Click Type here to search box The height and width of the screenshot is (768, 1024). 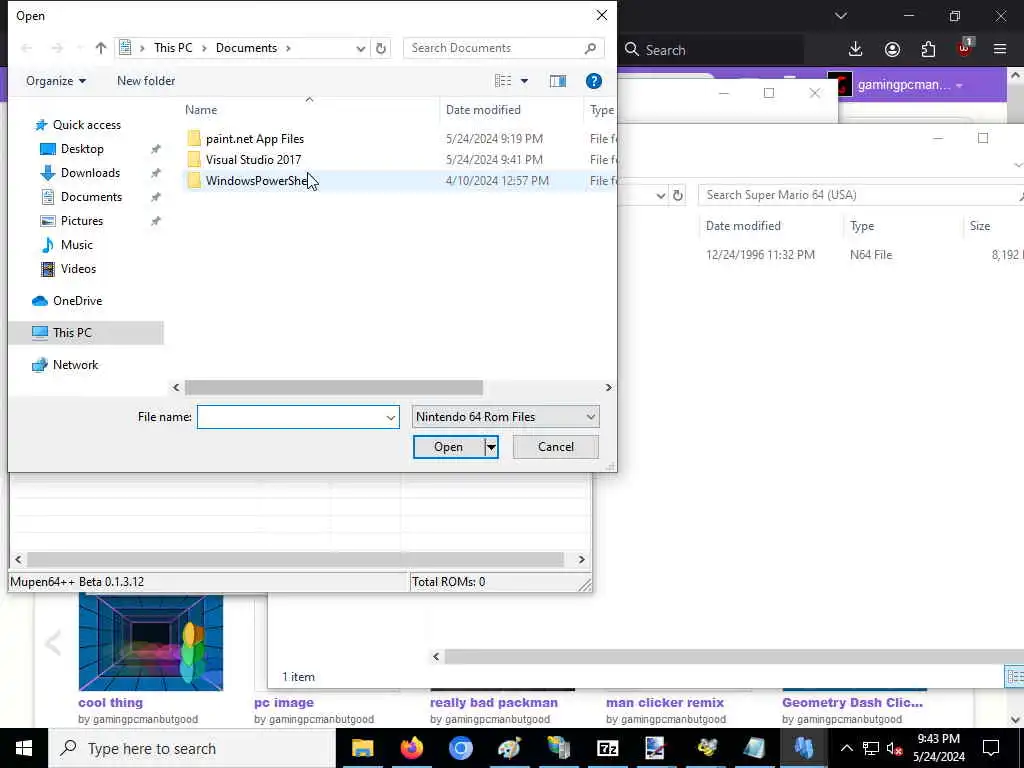click(x=192, y=748)
